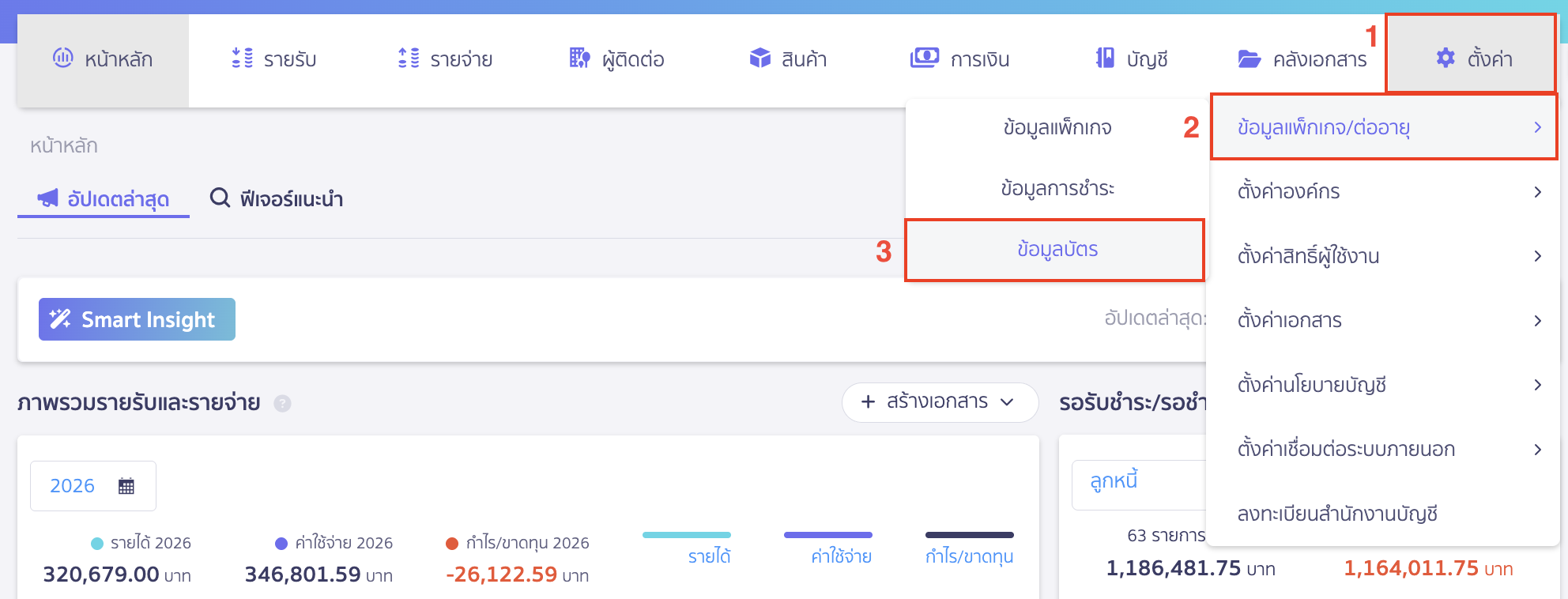Select ตั้งค่าเอกสาร menu entry
The height and width of the screenshot is (599, 1568).
[x=1384, y=321]
